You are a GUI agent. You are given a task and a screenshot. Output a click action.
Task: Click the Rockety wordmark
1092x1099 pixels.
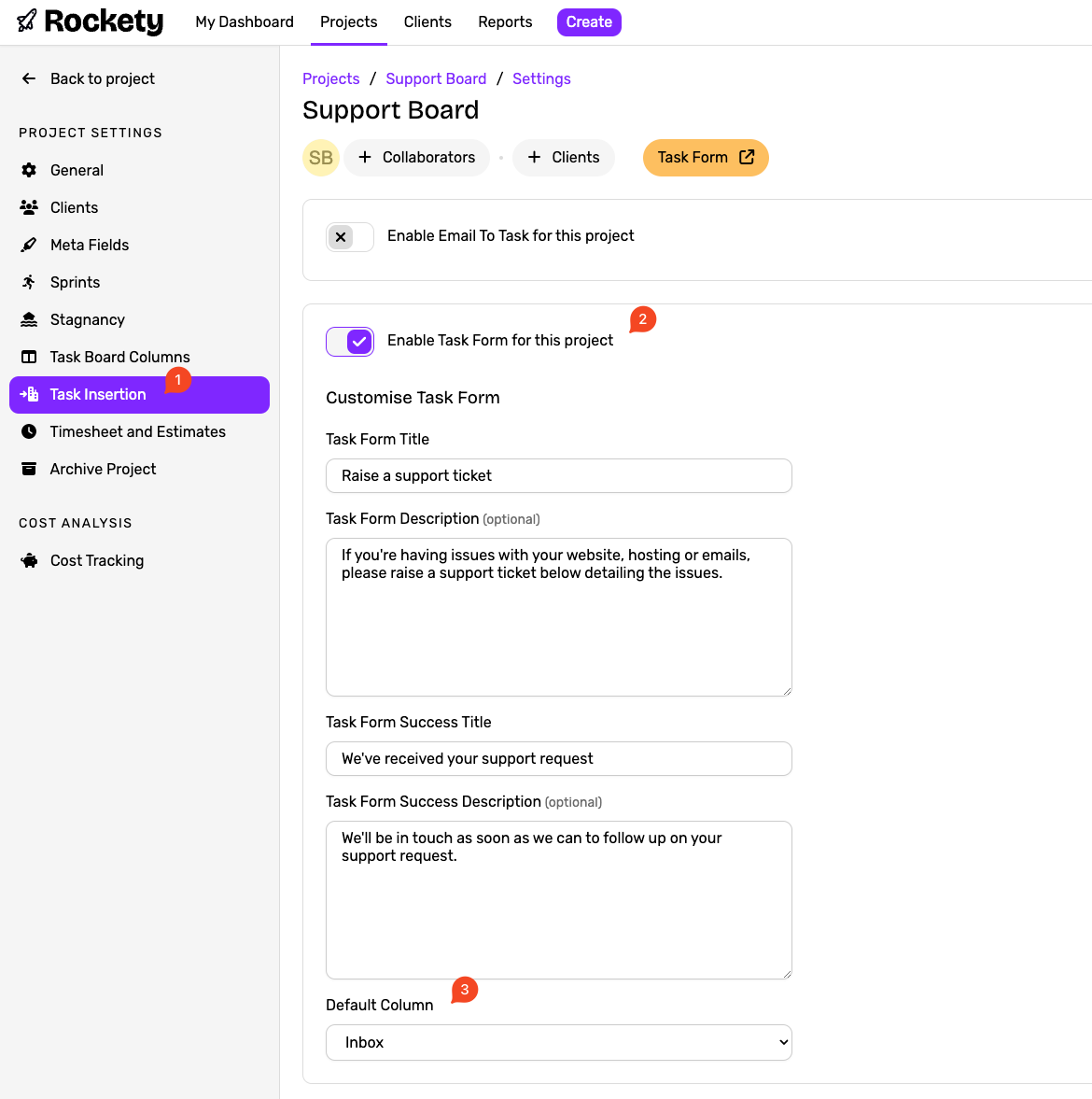click(x=104, y=21)
